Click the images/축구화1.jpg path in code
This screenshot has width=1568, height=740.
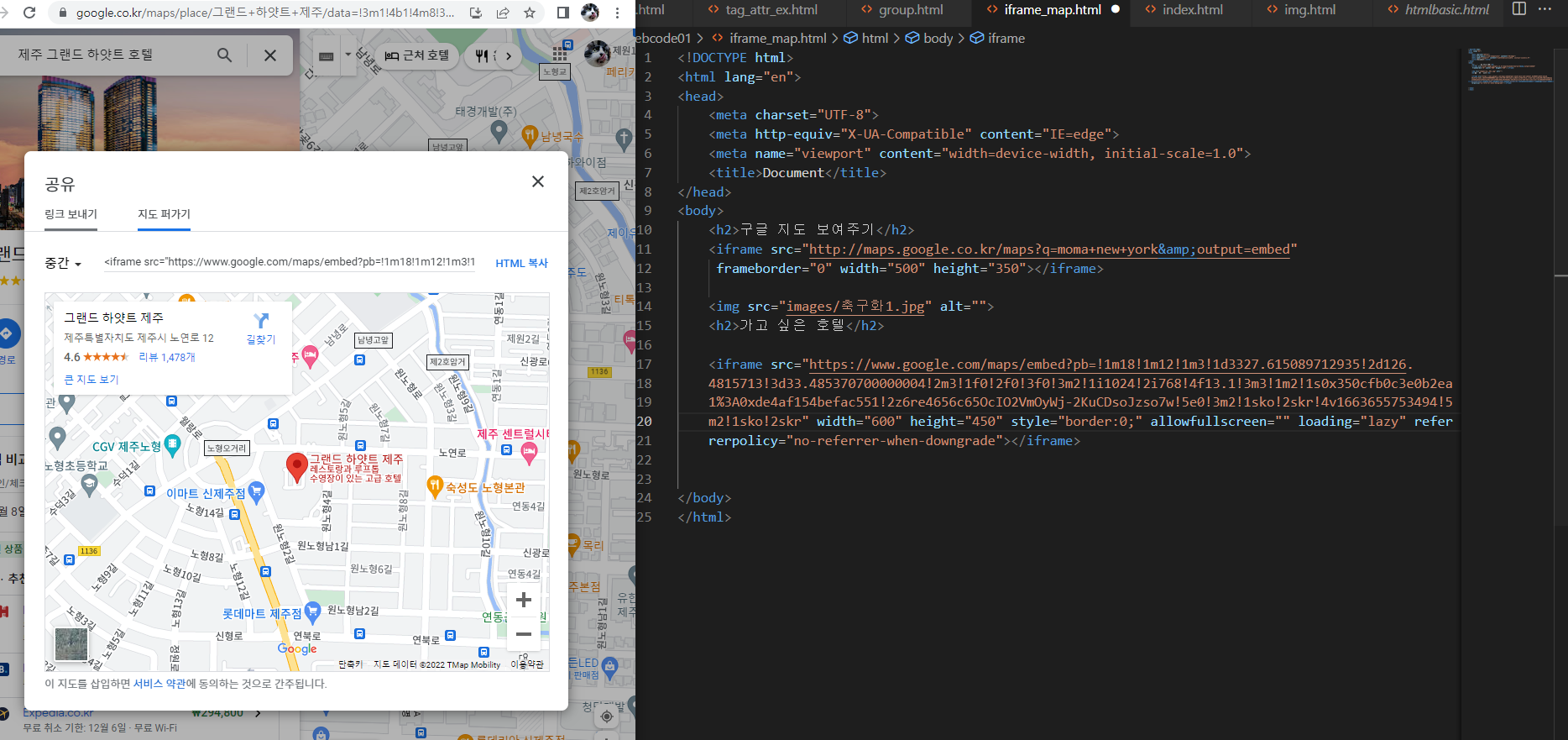(x=855, y=307)
